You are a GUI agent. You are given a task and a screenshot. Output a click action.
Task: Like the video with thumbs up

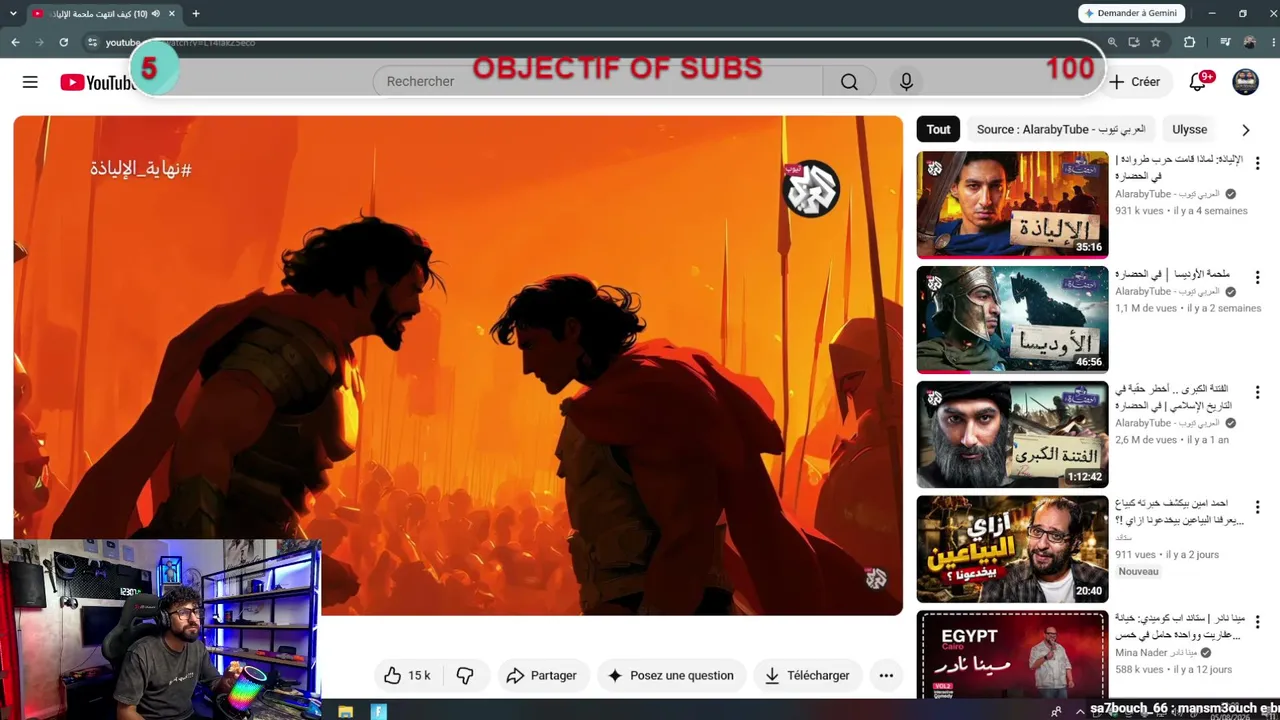[393, 675]
